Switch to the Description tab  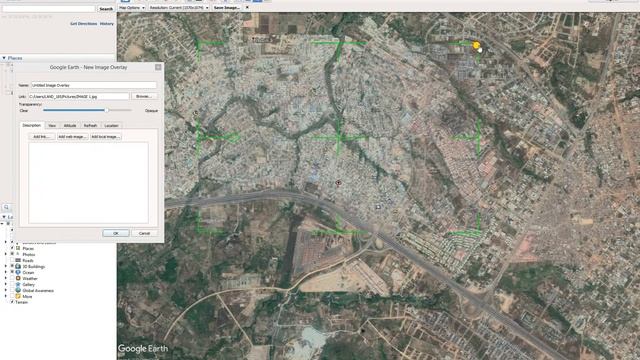(x=31, y=125)
